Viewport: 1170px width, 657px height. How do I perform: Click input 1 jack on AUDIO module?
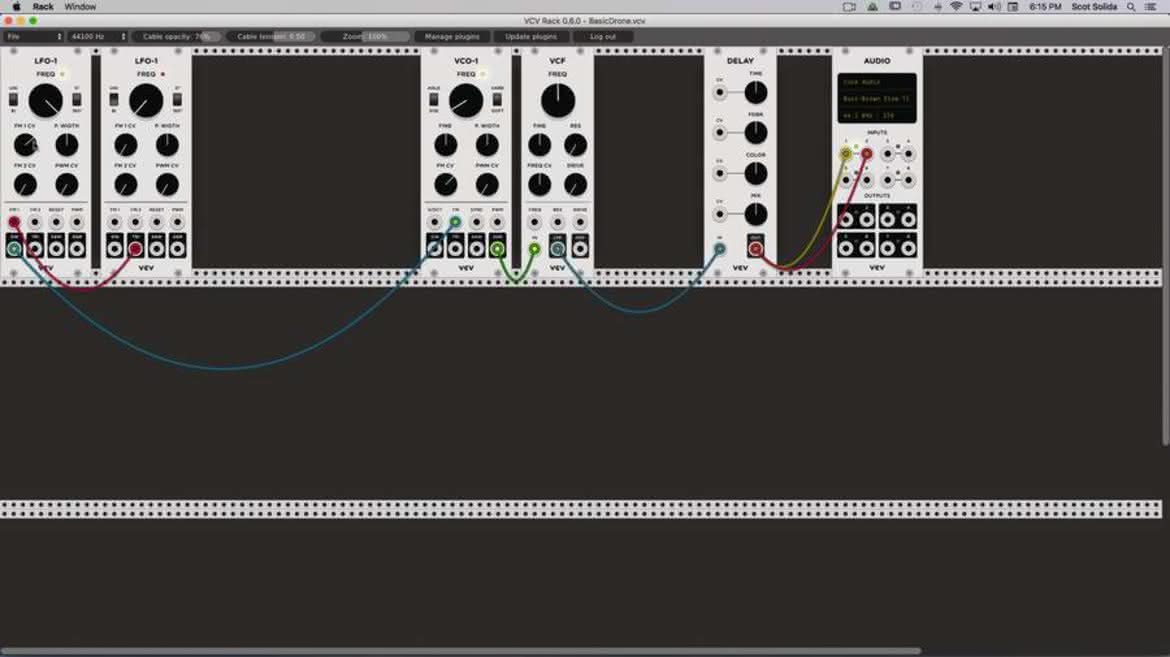click(845, 154)
